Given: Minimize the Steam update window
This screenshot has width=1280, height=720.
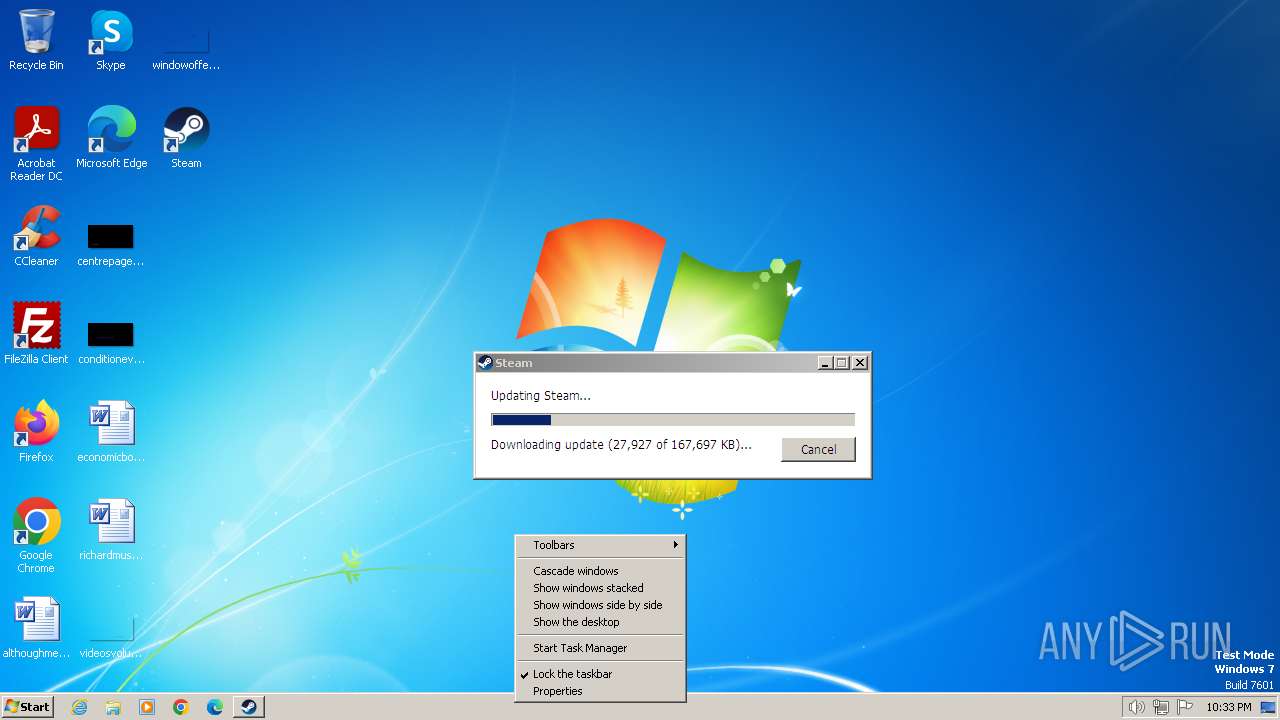Looking at the screenshot, I should pyautogui.click(x=824, y=363).
